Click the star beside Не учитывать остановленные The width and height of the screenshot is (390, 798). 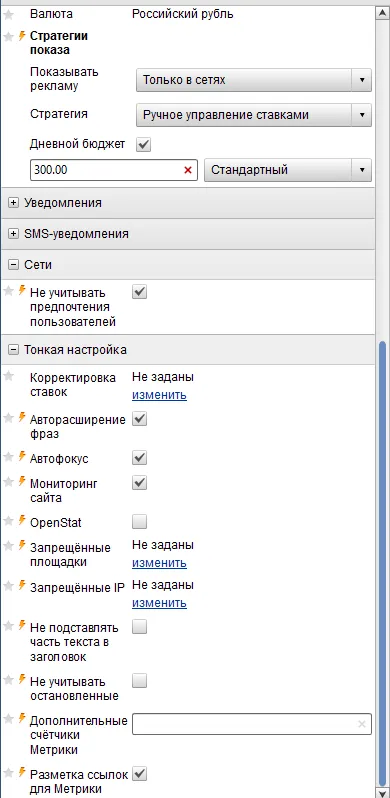point(8,679)
